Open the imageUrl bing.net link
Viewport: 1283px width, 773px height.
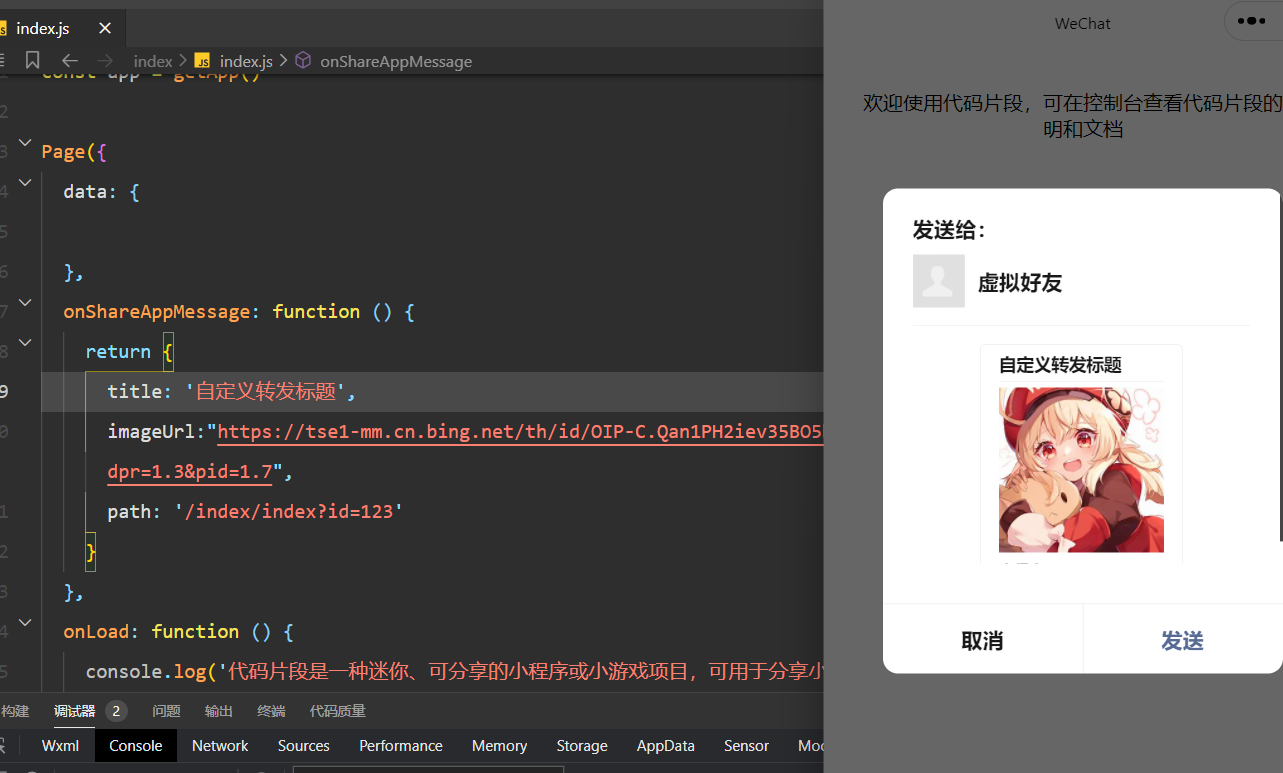(520, 431)
